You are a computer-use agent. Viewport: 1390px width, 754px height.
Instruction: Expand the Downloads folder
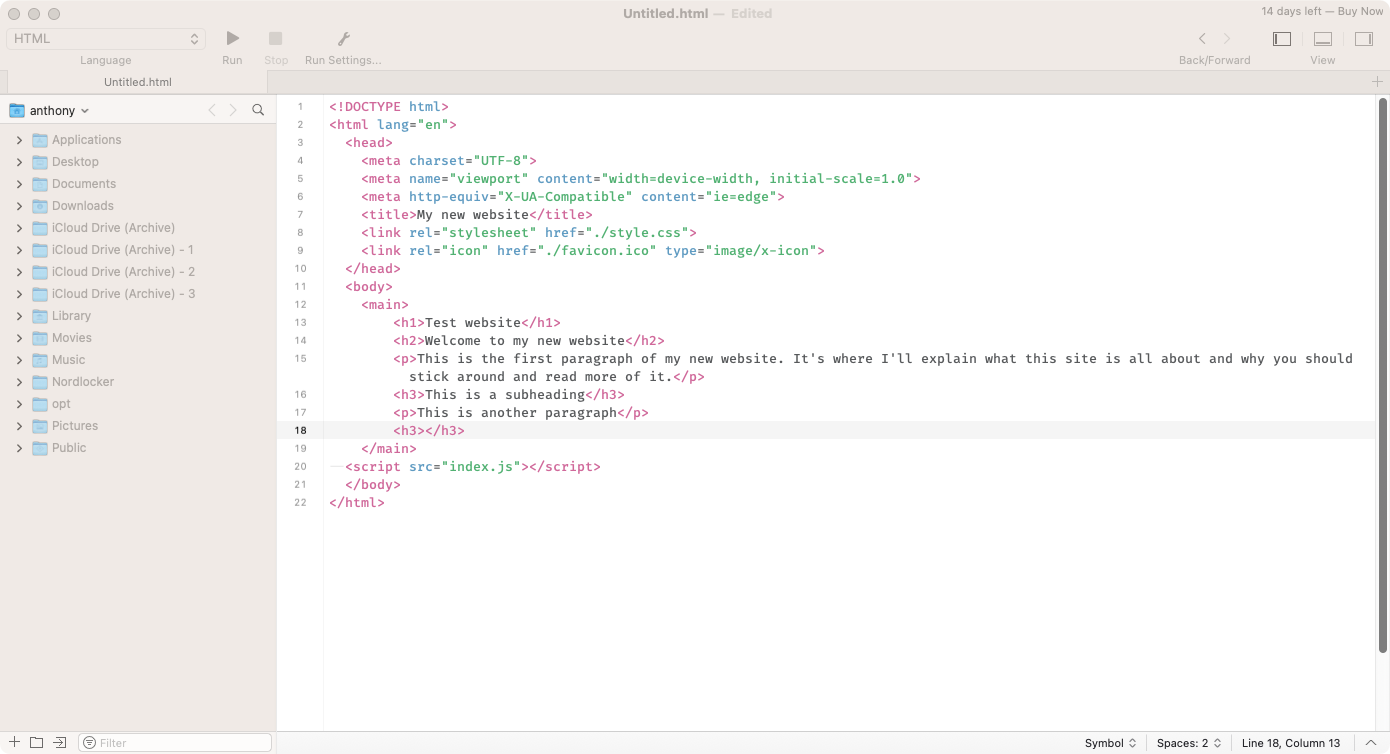[x=19, y=206]
